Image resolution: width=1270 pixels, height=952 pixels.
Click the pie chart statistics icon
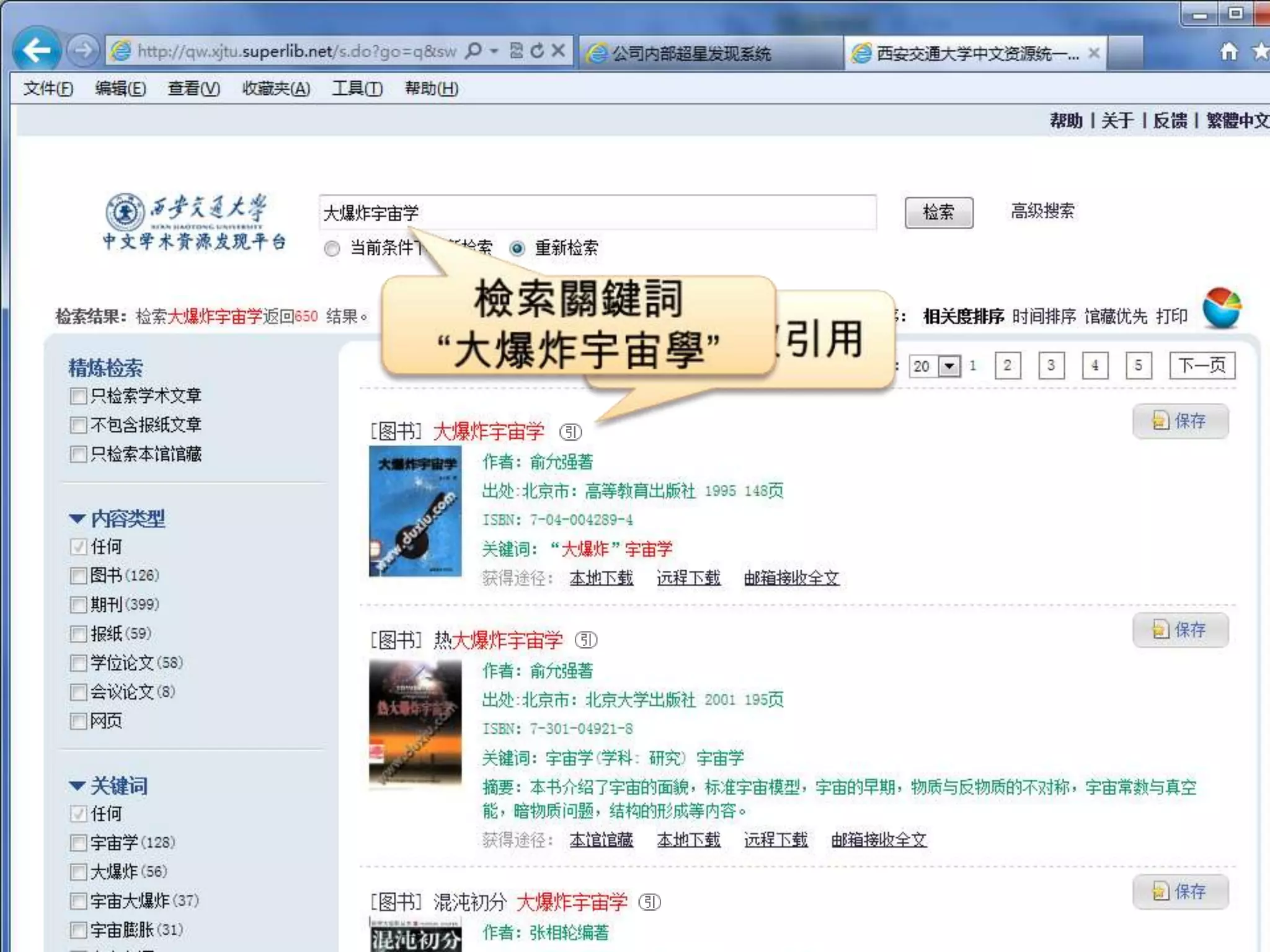(1221, 308)
